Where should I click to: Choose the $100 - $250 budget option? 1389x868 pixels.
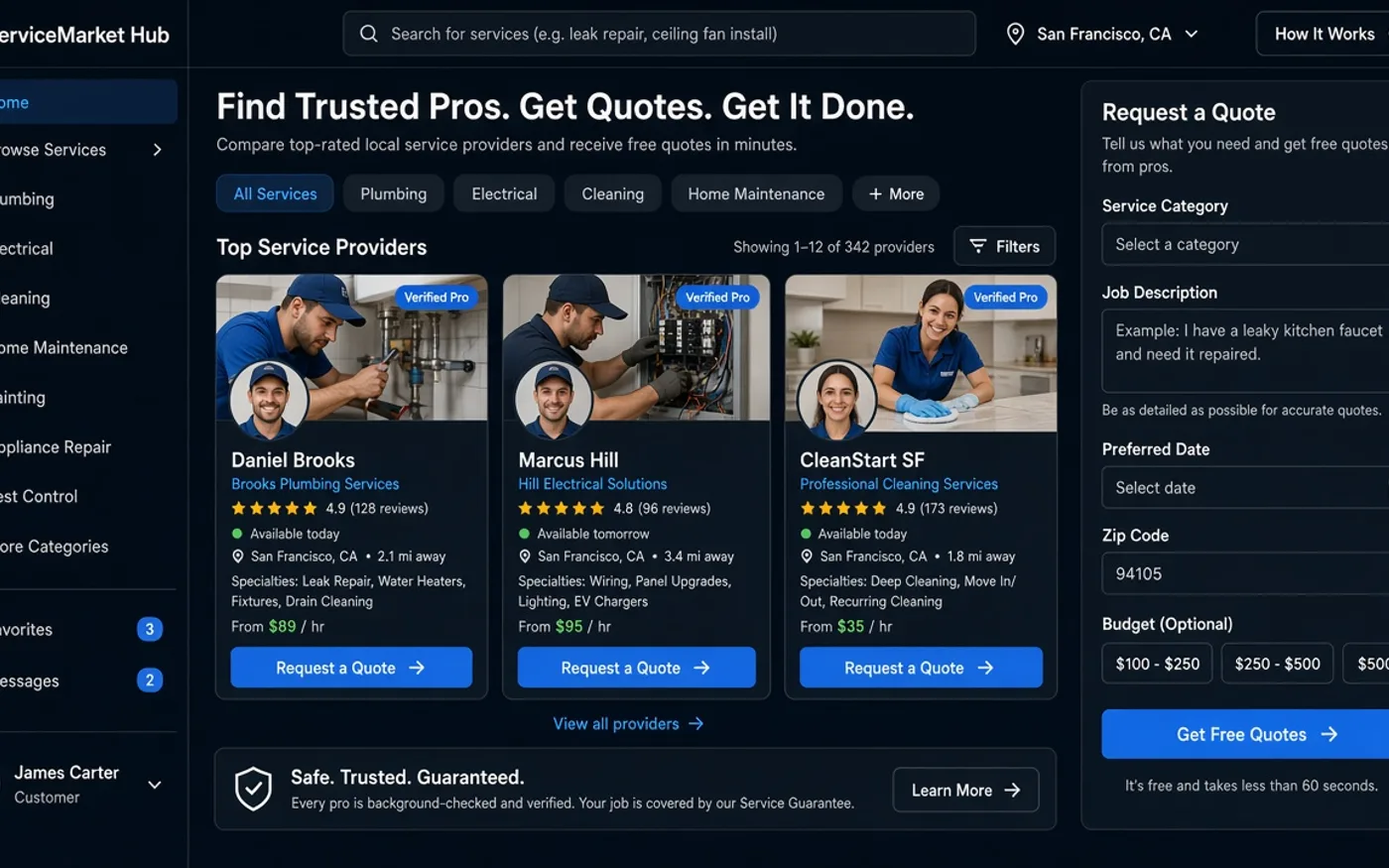[1157, 664]
